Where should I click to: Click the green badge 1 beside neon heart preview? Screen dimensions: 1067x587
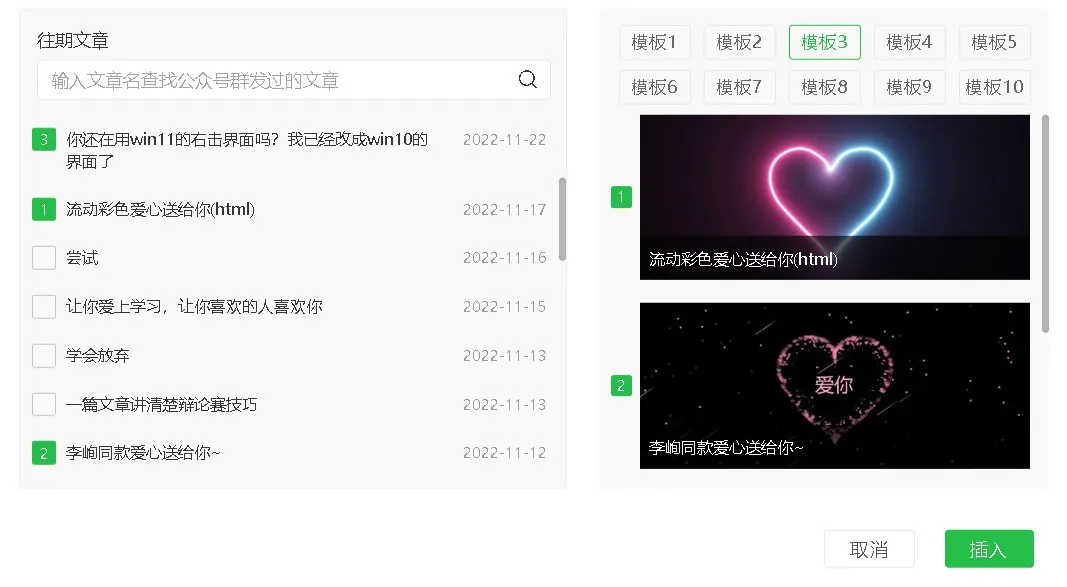(621, 197)
